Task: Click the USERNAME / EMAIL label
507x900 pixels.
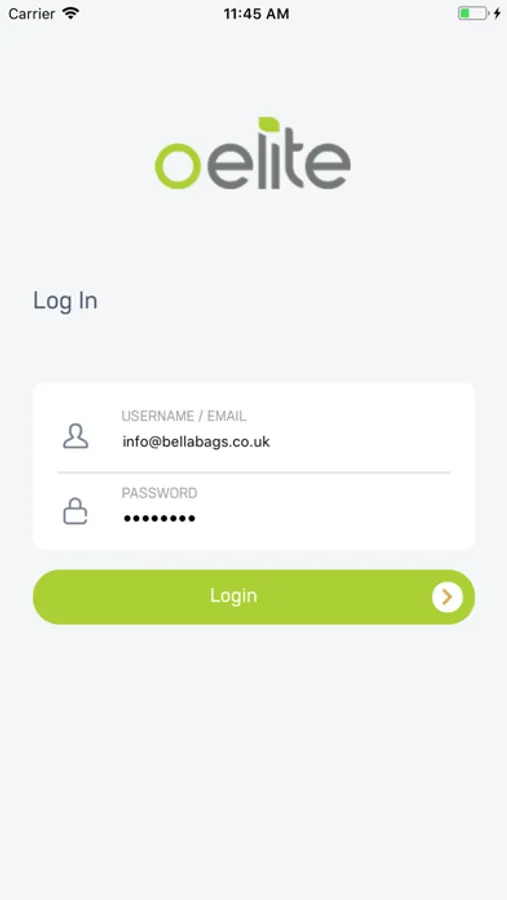Action: pos(184,416)
